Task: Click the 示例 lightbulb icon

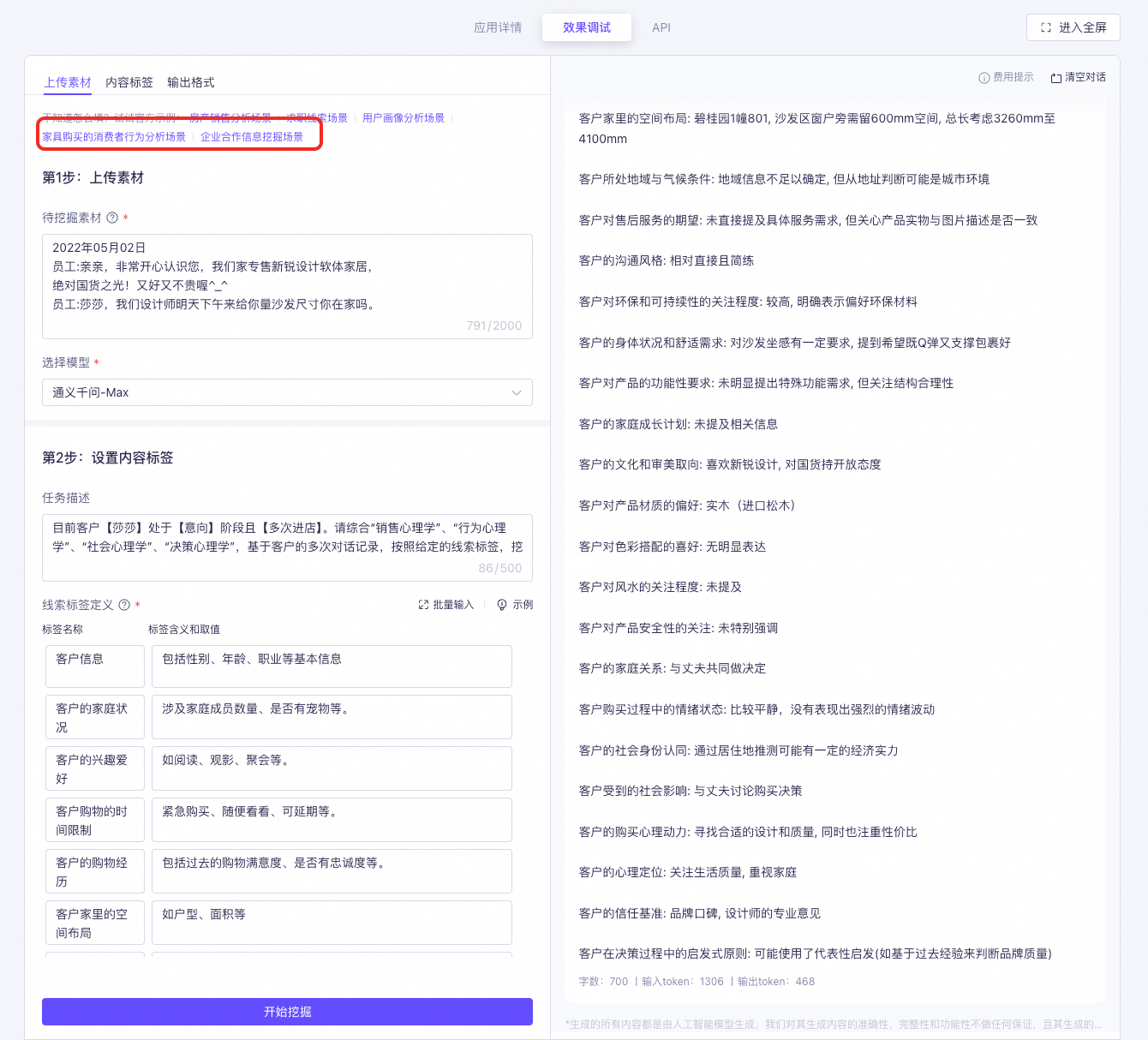Action: [x=502, y=605]
